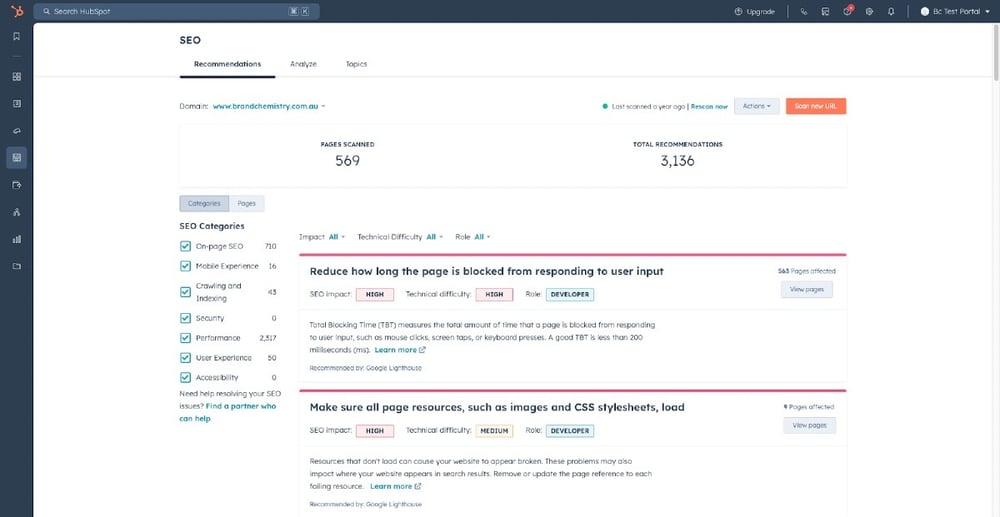
Task: Click the SEO page title
Action: (x=190, y=40)
